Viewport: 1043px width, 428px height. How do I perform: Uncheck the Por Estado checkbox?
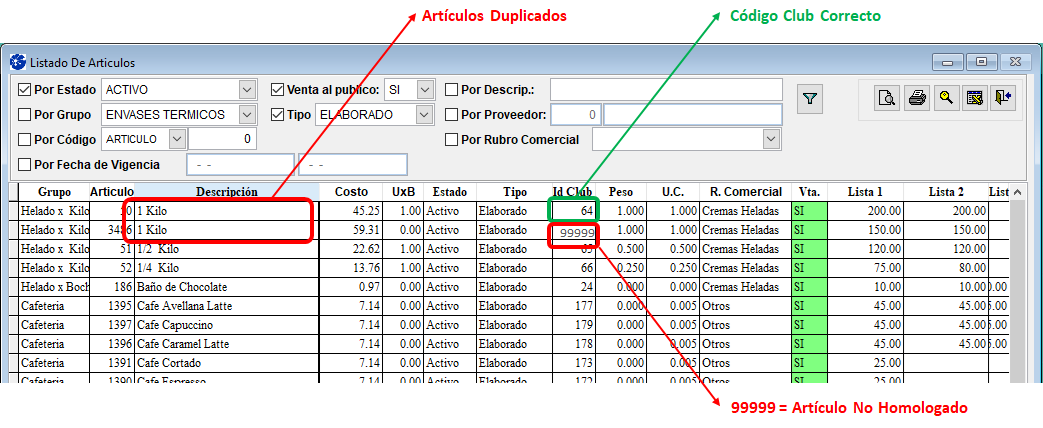[25, 89]
